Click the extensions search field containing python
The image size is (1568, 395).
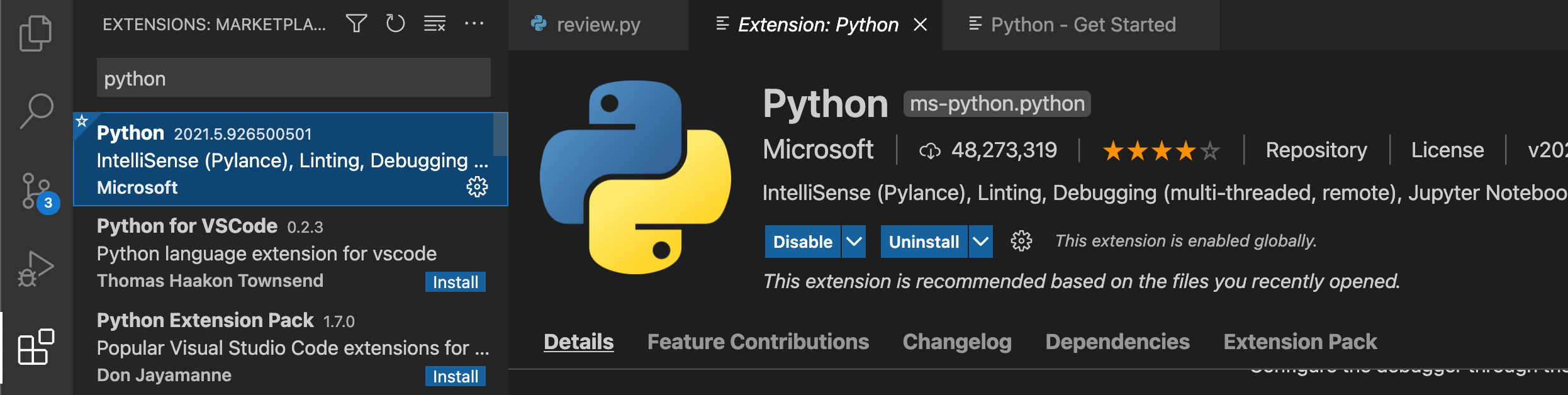(x=294, y=78)
